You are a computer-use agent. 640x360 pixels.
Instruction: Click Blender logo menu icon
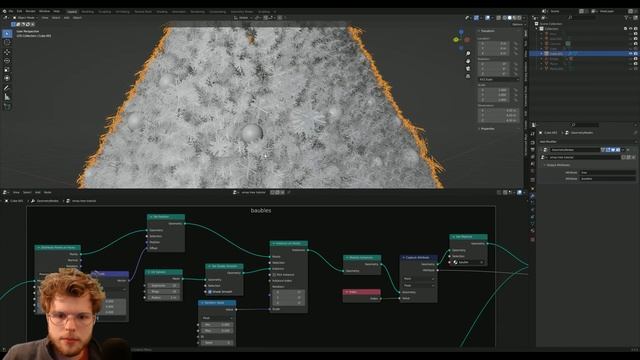[x=4, y=11]
